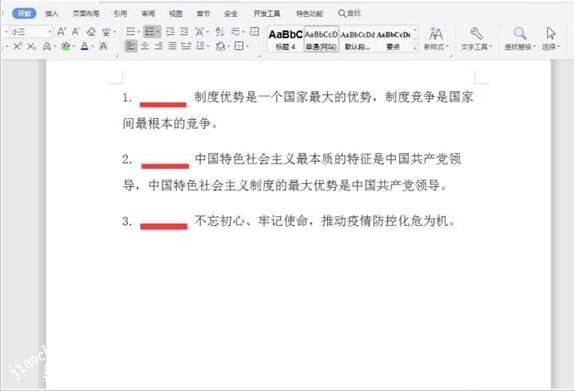This screenshot has width=575, height=391.
Task: Click the clear formatting eraser icon
Action: coord(91,32)
